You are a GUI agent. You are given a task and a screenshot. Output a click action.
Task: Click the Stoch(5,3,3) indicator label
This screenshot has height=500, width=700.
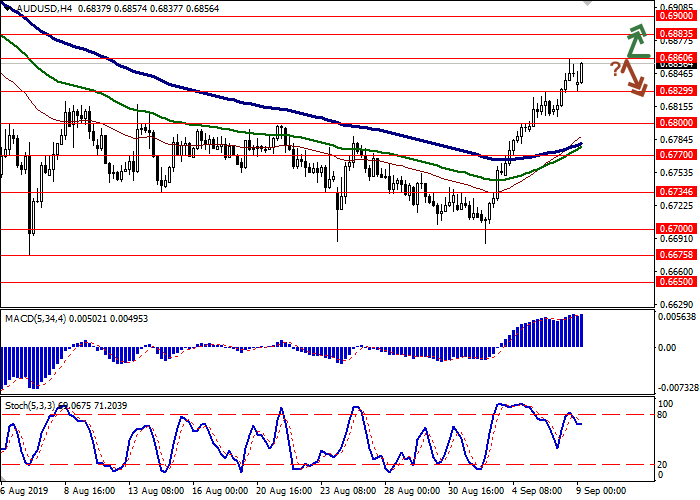35,406
